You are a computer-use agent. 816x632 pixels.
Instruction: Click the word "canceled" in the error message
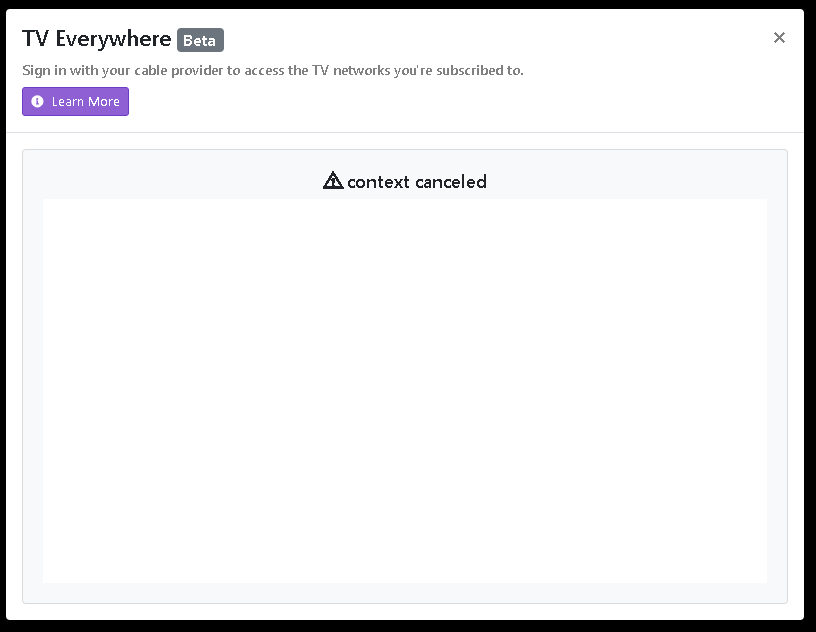tap(451, 182)
